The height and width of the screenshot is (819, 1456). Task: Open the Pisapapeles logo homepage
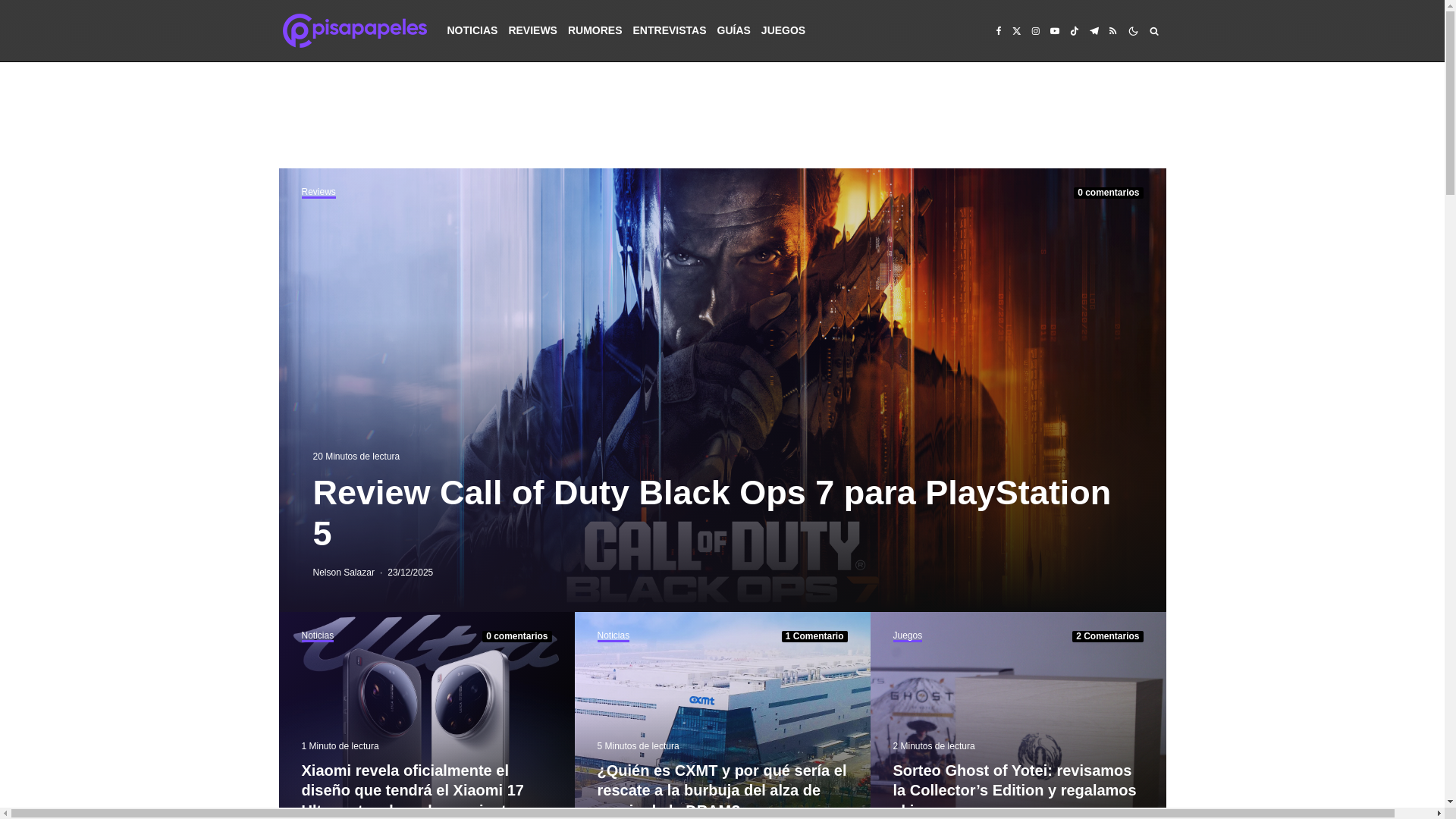click(x=354, y=30)
